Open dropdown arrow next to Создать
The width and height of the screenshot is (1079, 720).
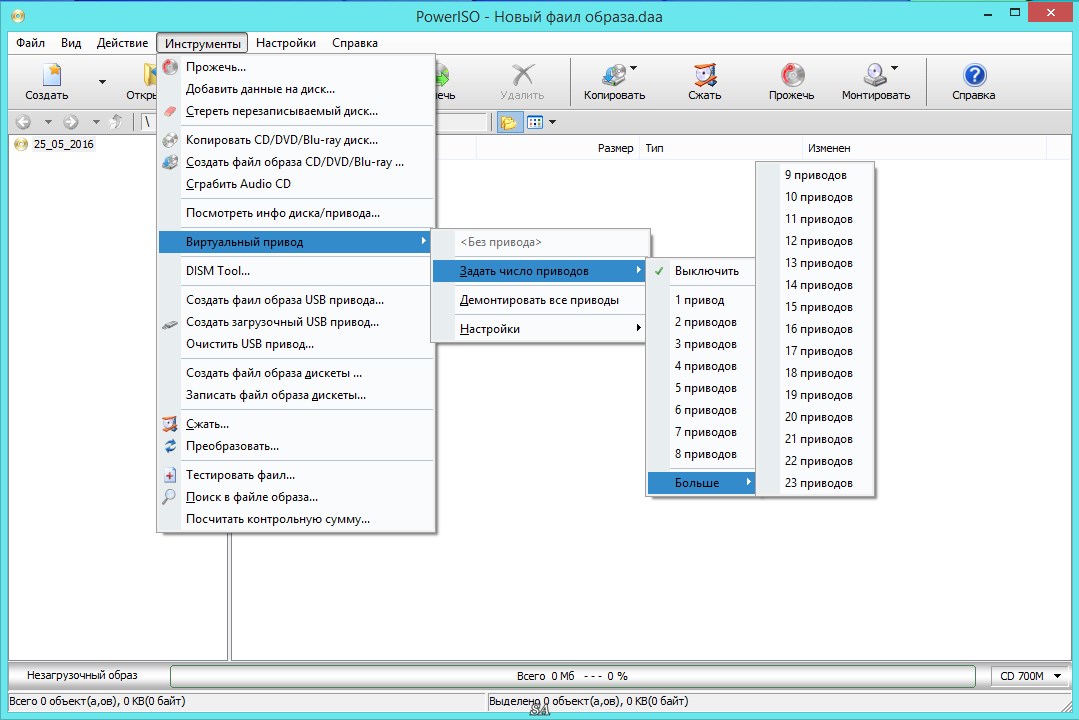pos(103,82)
